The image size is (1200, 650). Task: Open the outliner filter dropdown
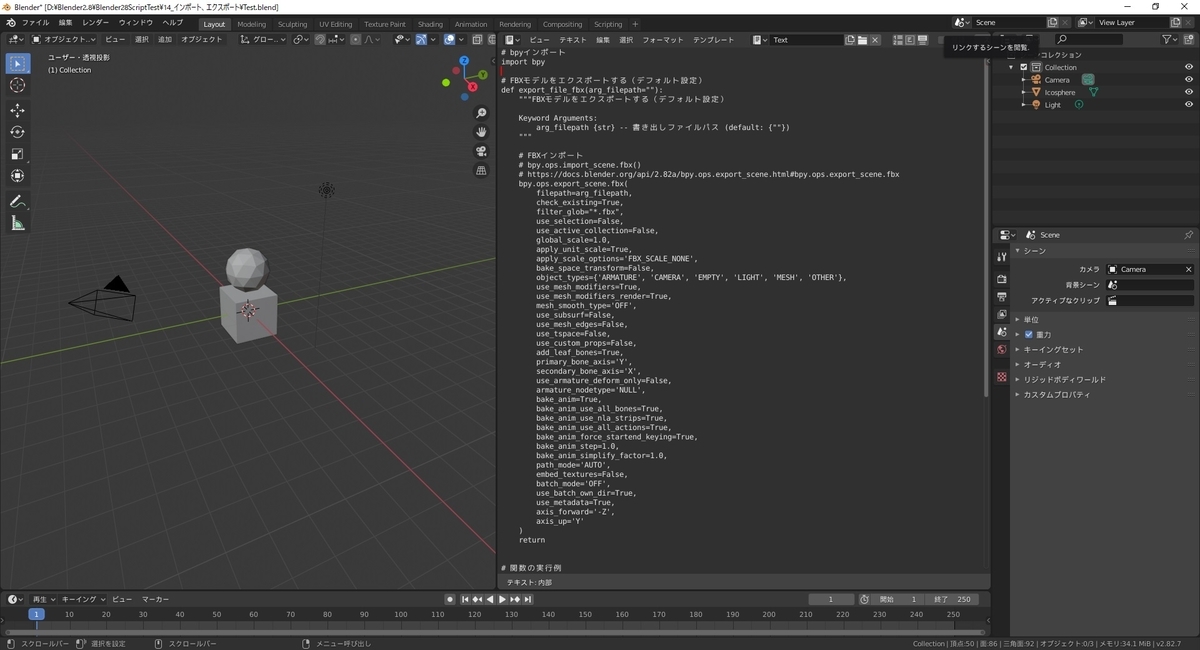pyautogui.click(x=1170, y=40)
